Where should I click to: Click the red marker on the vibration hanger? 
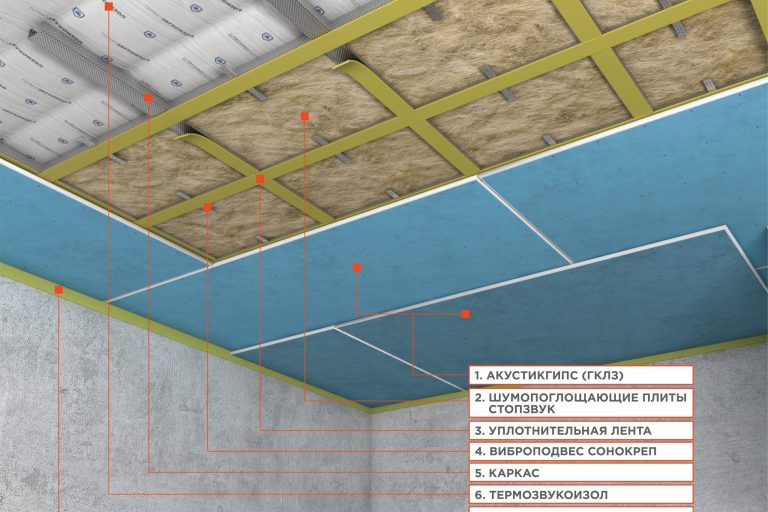pos(208,207)
